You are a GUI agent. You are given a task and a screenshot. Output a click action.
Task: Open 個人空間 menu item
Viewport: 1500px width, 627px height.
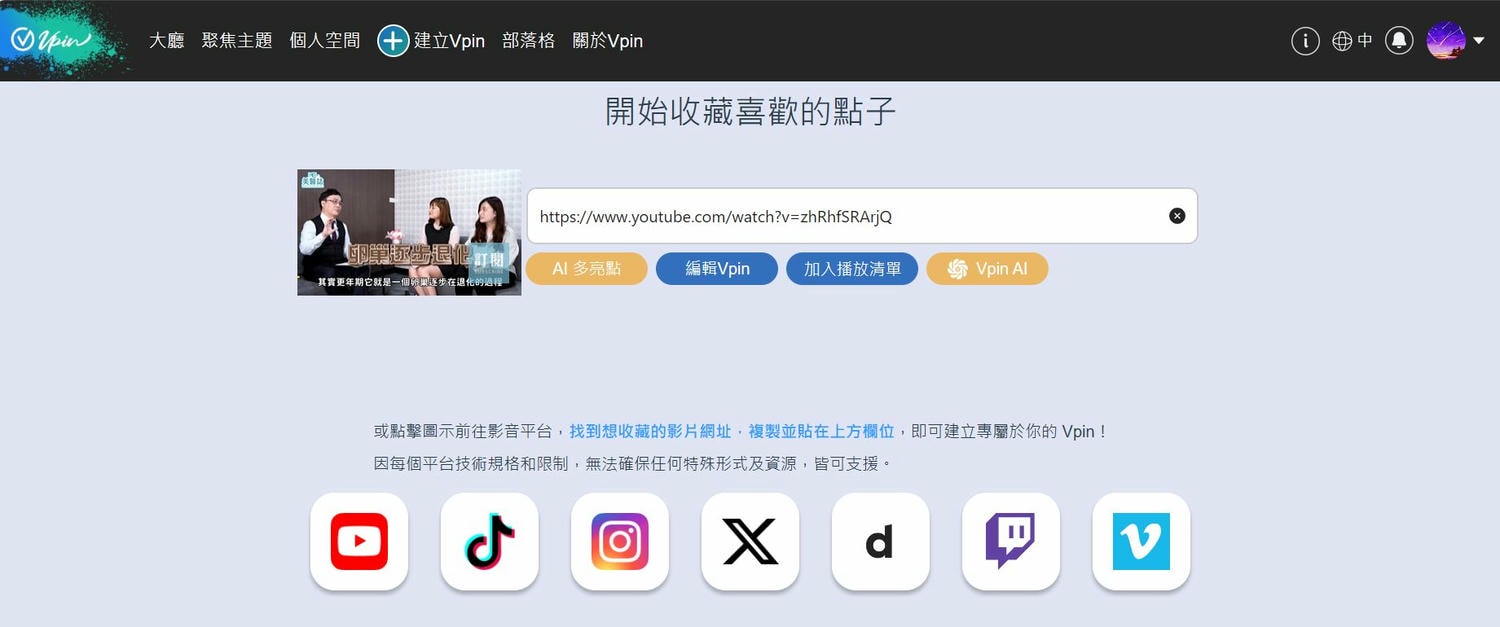[325, 41]
